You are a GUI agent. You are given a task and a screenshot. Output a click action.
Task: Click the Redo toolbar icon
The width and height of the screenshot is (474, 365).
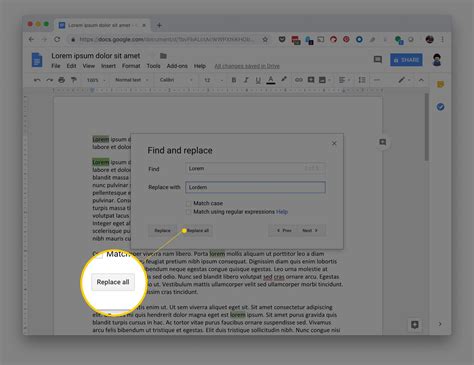tap(49, 80)
